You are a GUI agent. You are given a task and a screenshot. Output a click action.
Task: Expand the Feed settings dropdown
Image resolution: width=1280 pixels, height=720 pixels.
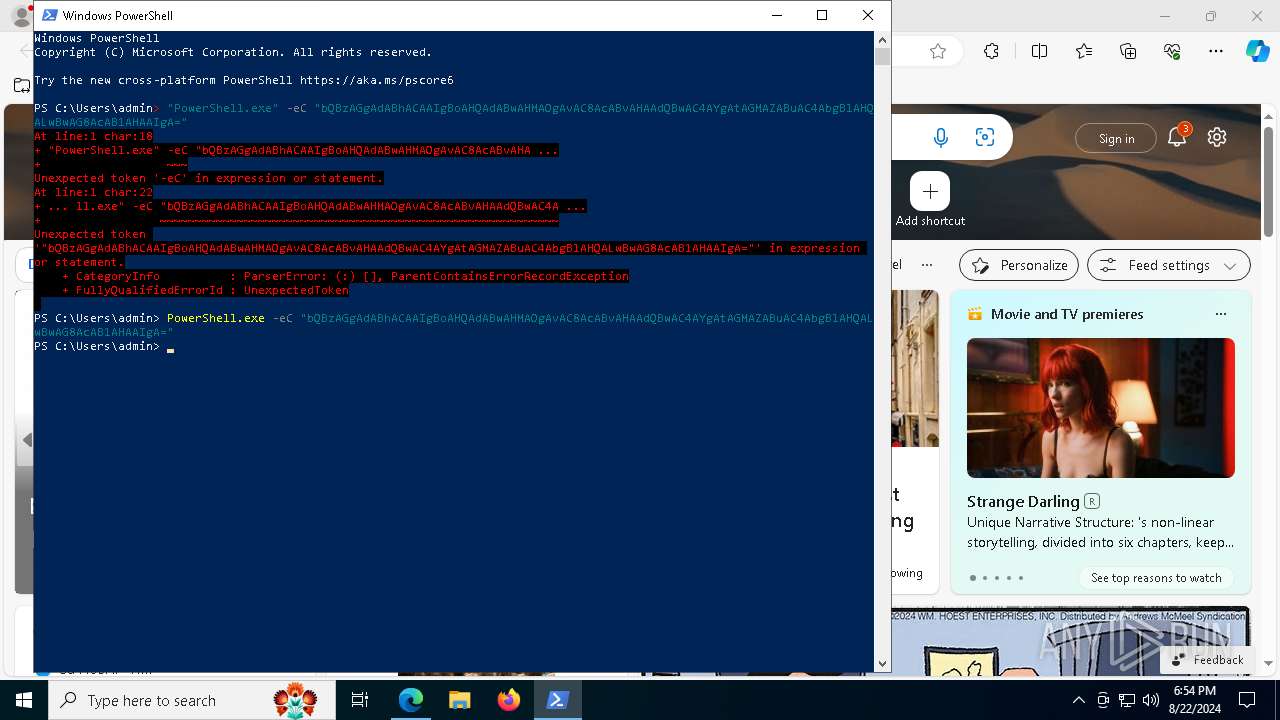tap(1169, 265)
